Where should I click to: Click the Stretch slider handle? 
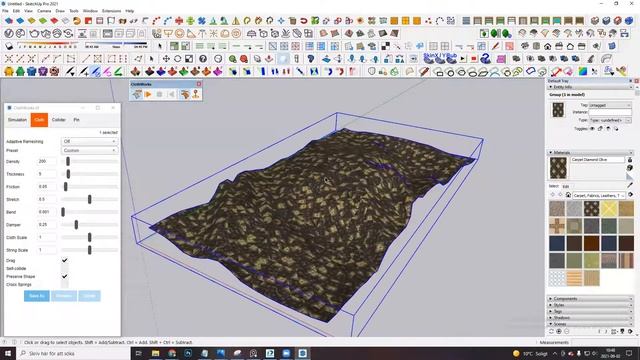[x=89, y=199]
